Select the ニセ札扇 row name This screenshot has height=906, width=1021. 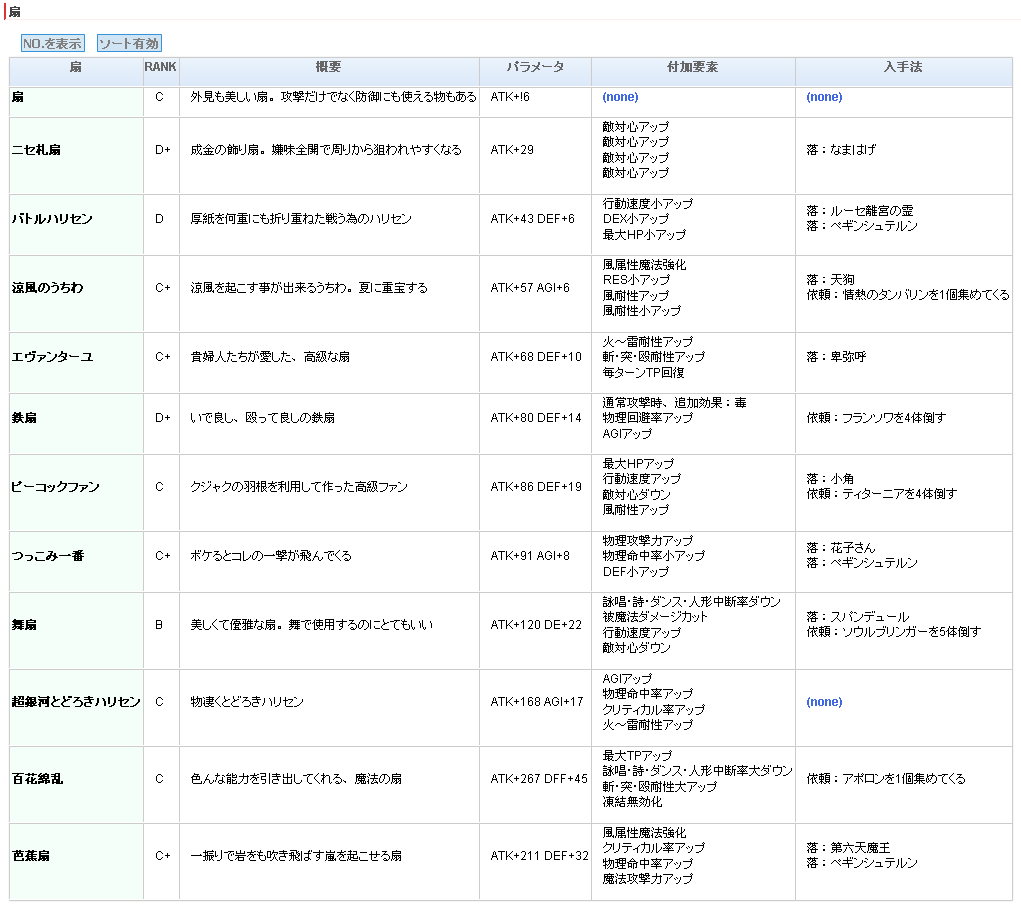(x=36, y=150)
